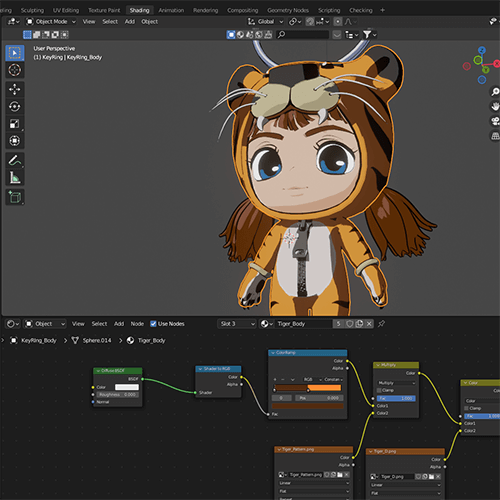Toggle camera view icon
Screen dimensions: 500x500
(x=495, y=121)
